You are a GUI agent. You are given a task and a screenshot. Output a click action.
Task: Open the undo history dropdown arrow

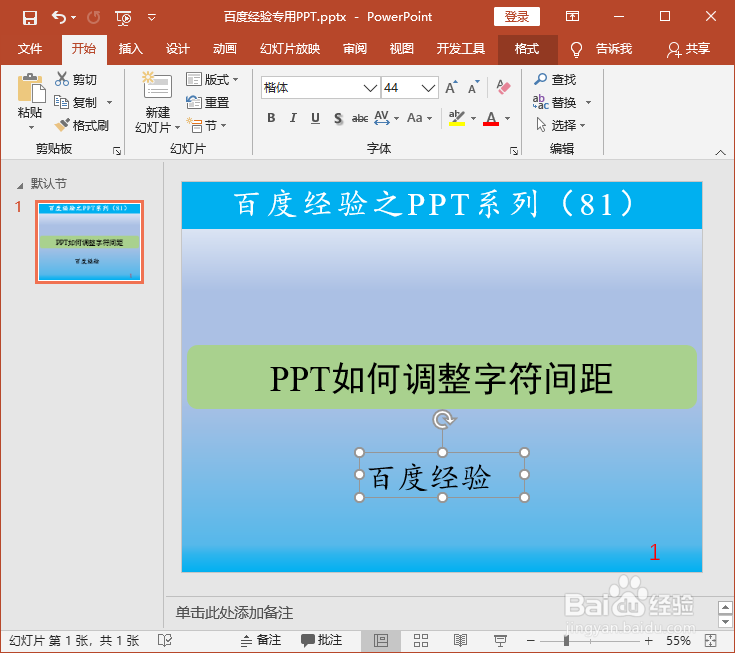coord(74,18)
